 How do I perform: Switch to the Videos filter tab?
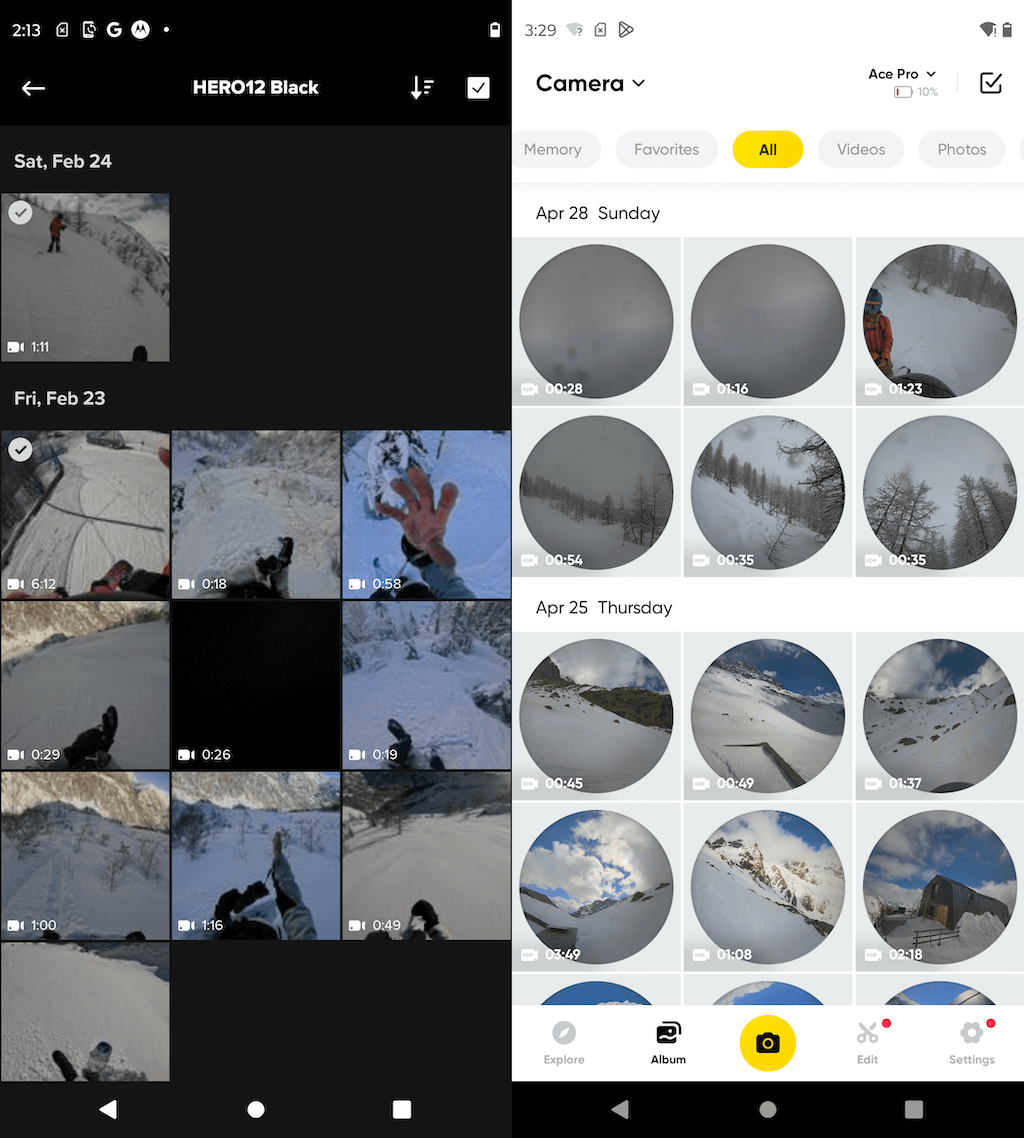pyautogui.click(x=861, y=150)
